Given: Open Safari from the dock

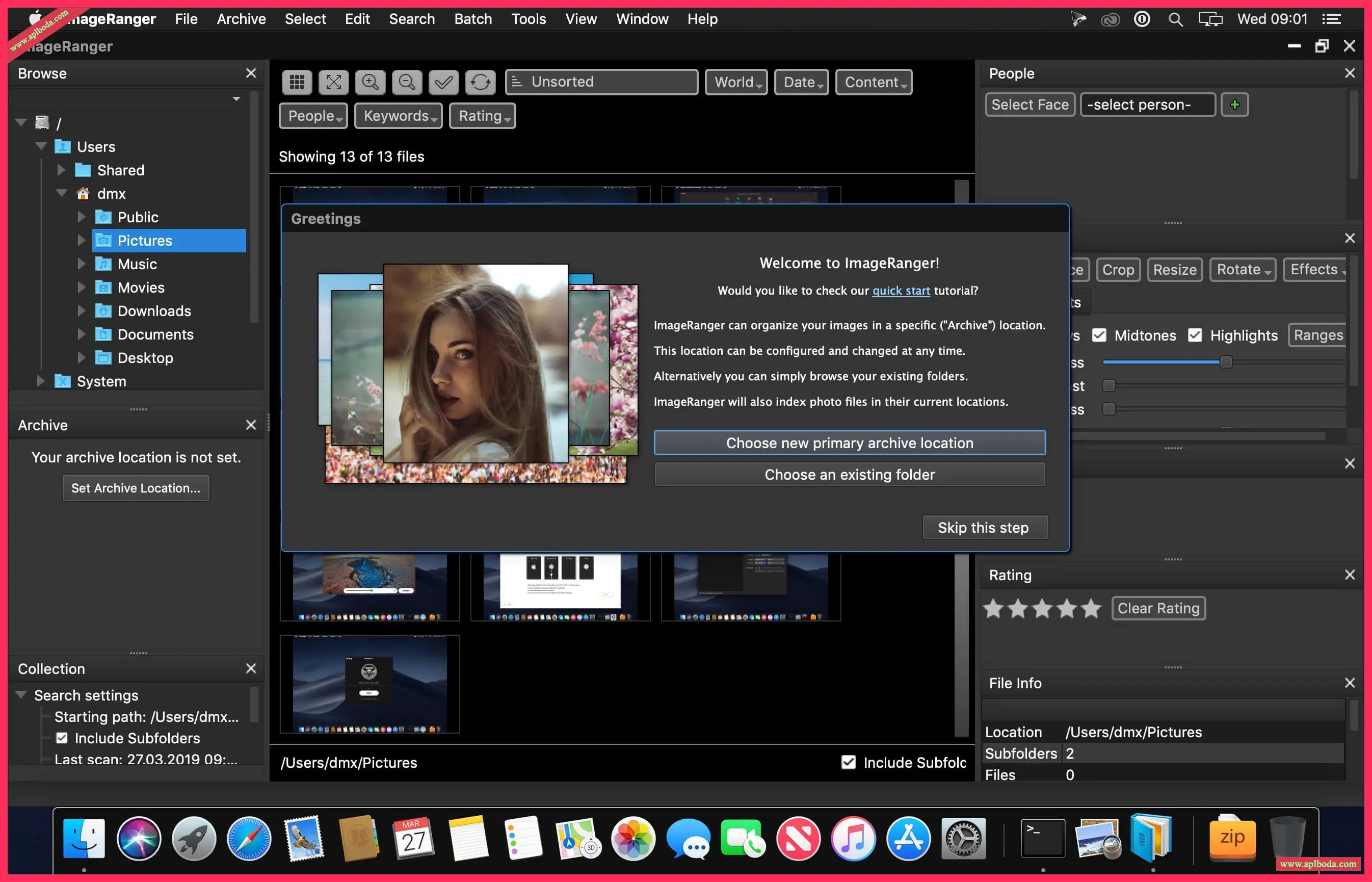Looking at the screenshot, I should coord(248,839).
